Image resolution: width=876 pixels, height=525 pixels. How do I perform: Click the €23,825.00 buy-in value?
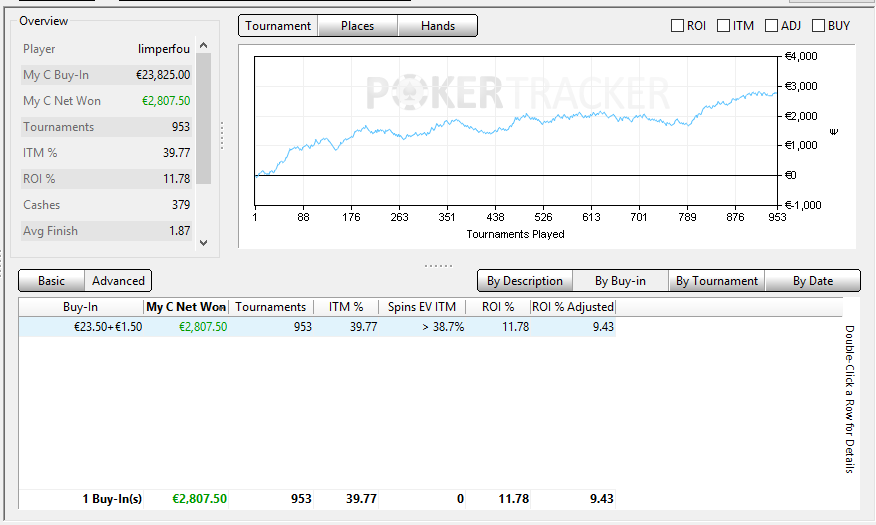[x=163, y=75]
